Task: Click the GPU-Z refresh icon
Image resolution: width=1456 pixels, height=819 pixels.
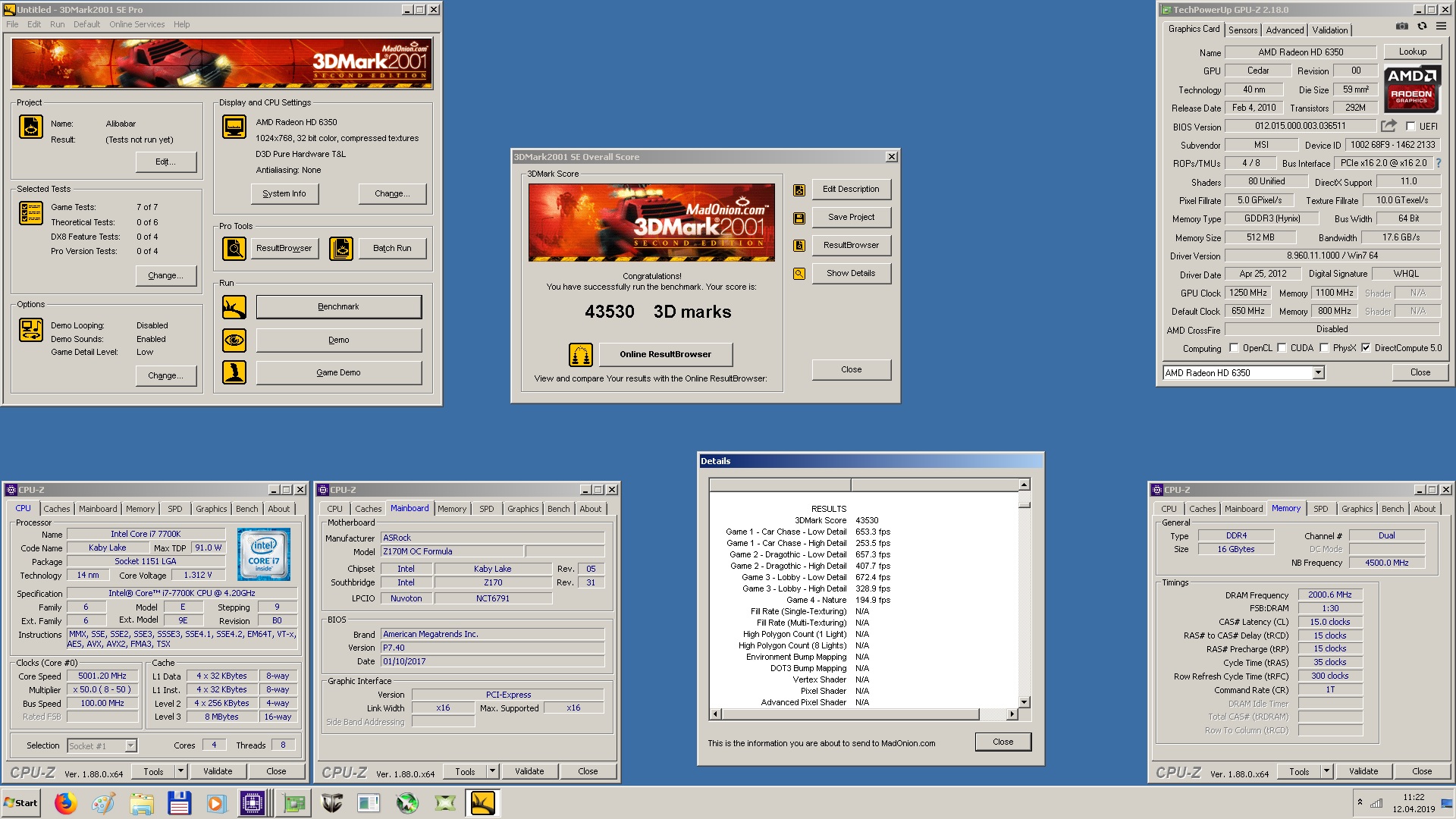Action: (1422, 26)
